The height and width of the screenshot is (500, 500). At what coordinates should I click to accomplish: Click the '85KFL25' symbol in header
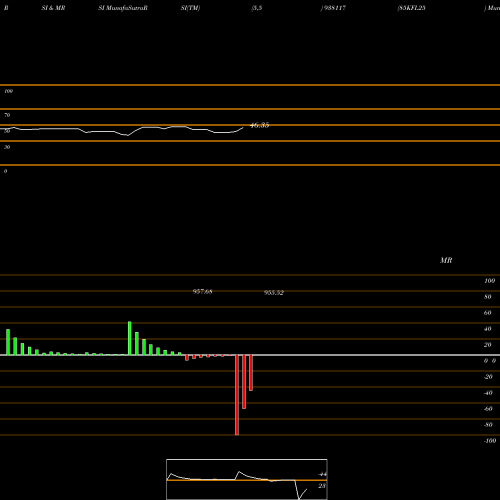click(412, 8)
